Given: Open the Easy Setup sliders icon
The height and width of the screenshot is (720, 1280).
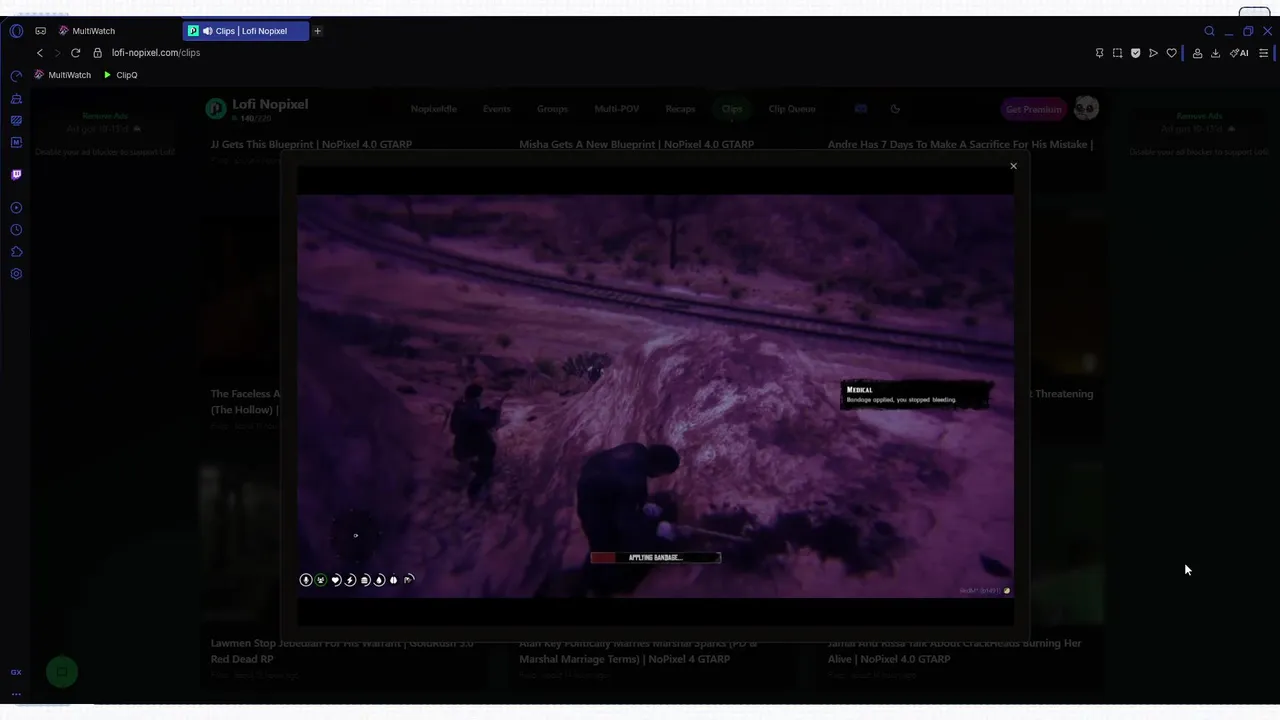Looking at the screenshot, I should pyautogui.click(x=1263, y=53).
